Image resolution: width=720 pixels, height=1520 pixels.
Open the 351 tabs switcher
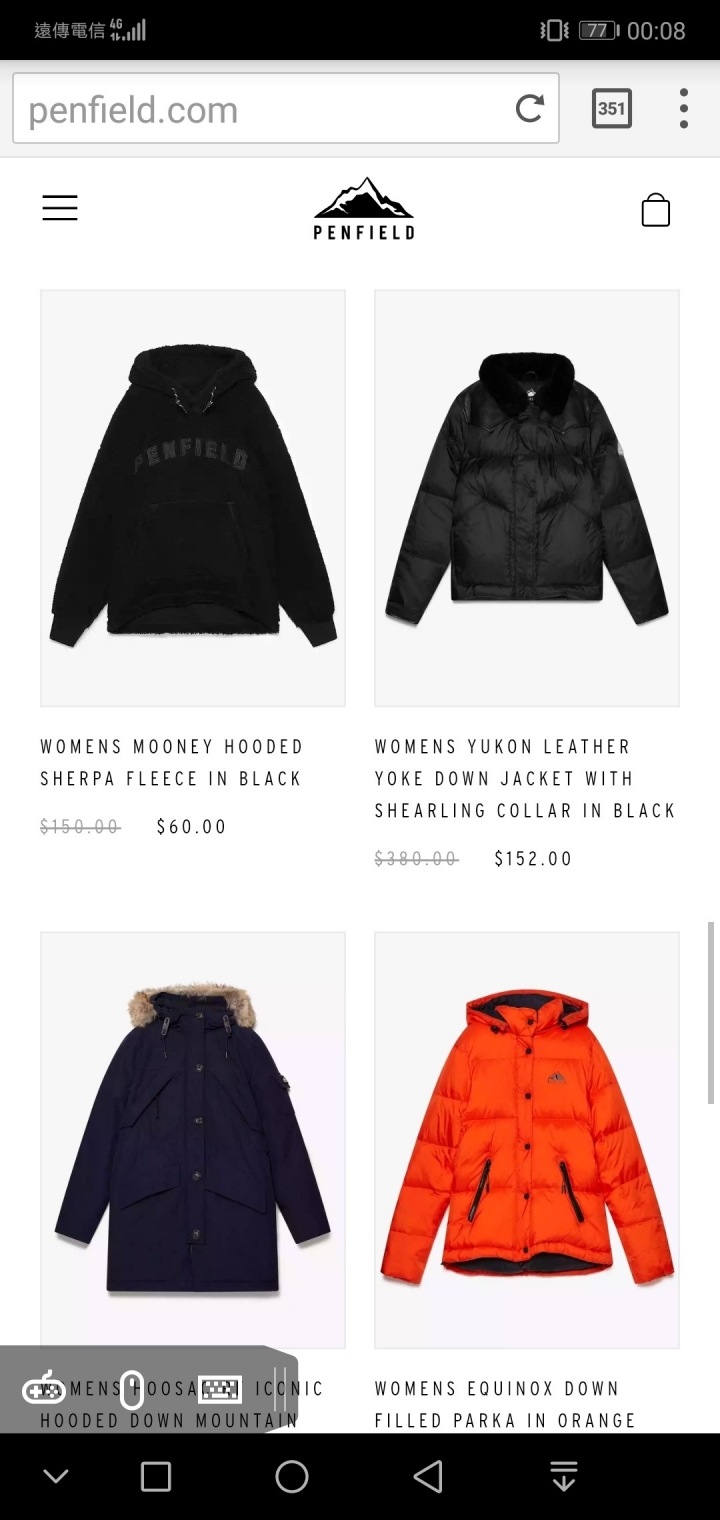[611, 108]
